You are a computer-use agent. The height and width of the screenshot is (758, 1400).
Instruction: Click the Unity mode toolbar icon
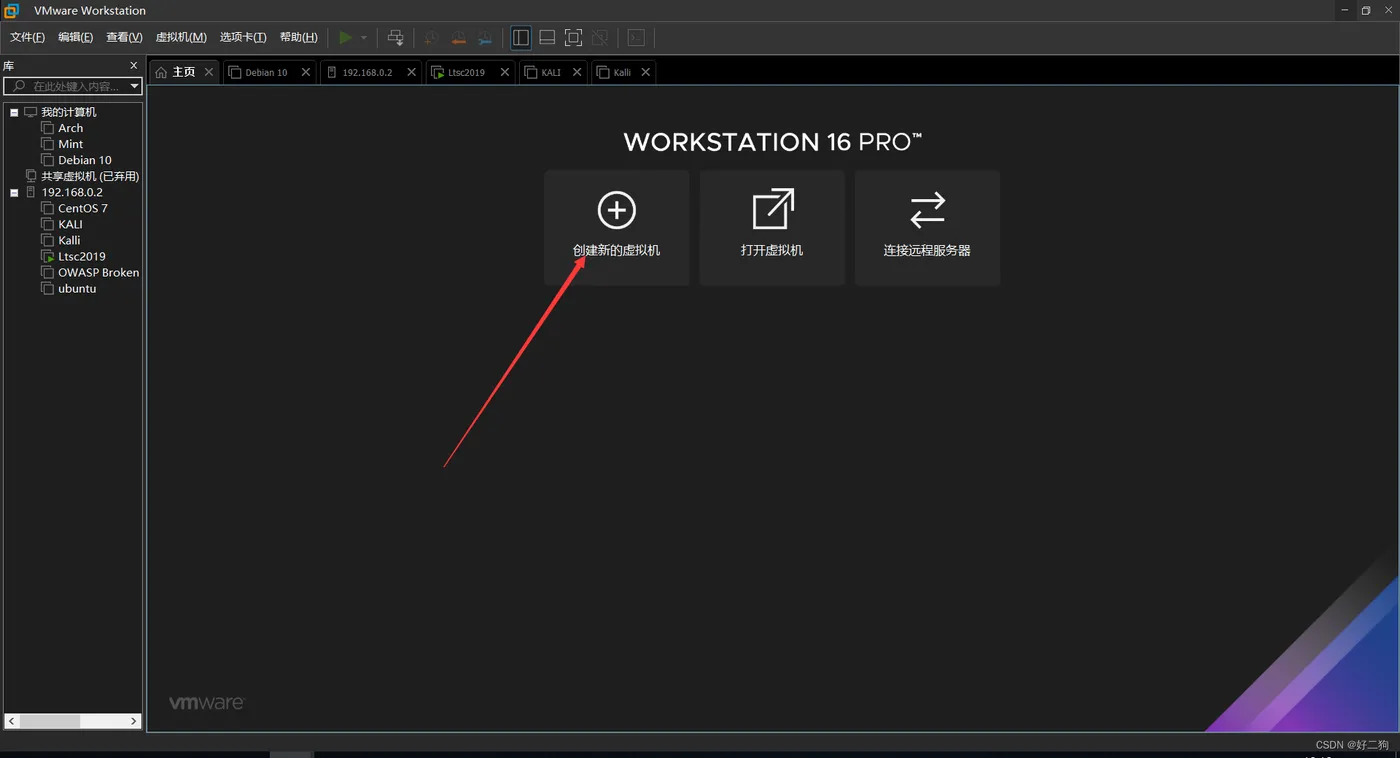[600, 38]
